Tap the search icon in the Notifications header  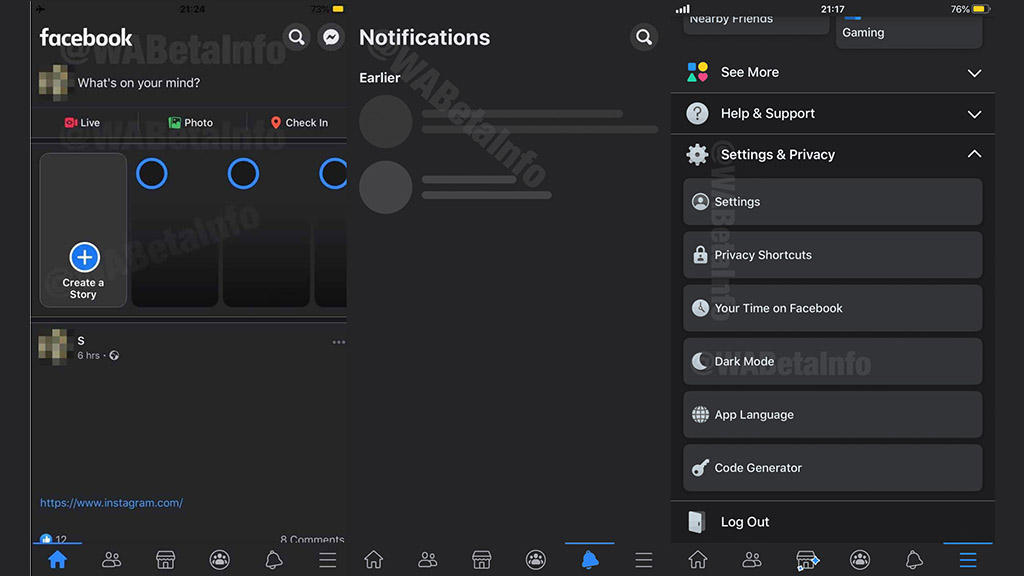tap(644, 38)
